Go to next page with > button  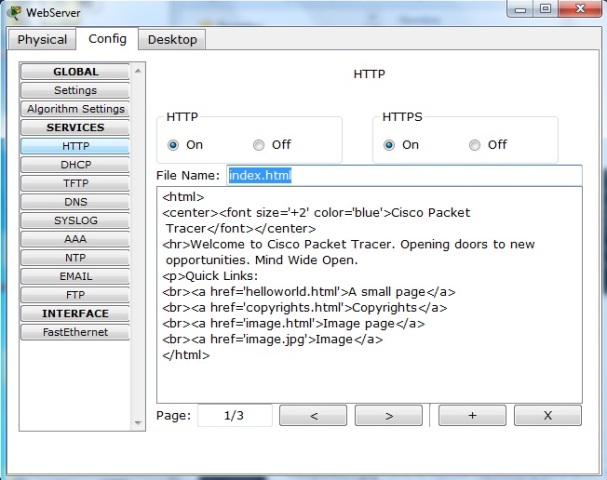pos(388,415)
